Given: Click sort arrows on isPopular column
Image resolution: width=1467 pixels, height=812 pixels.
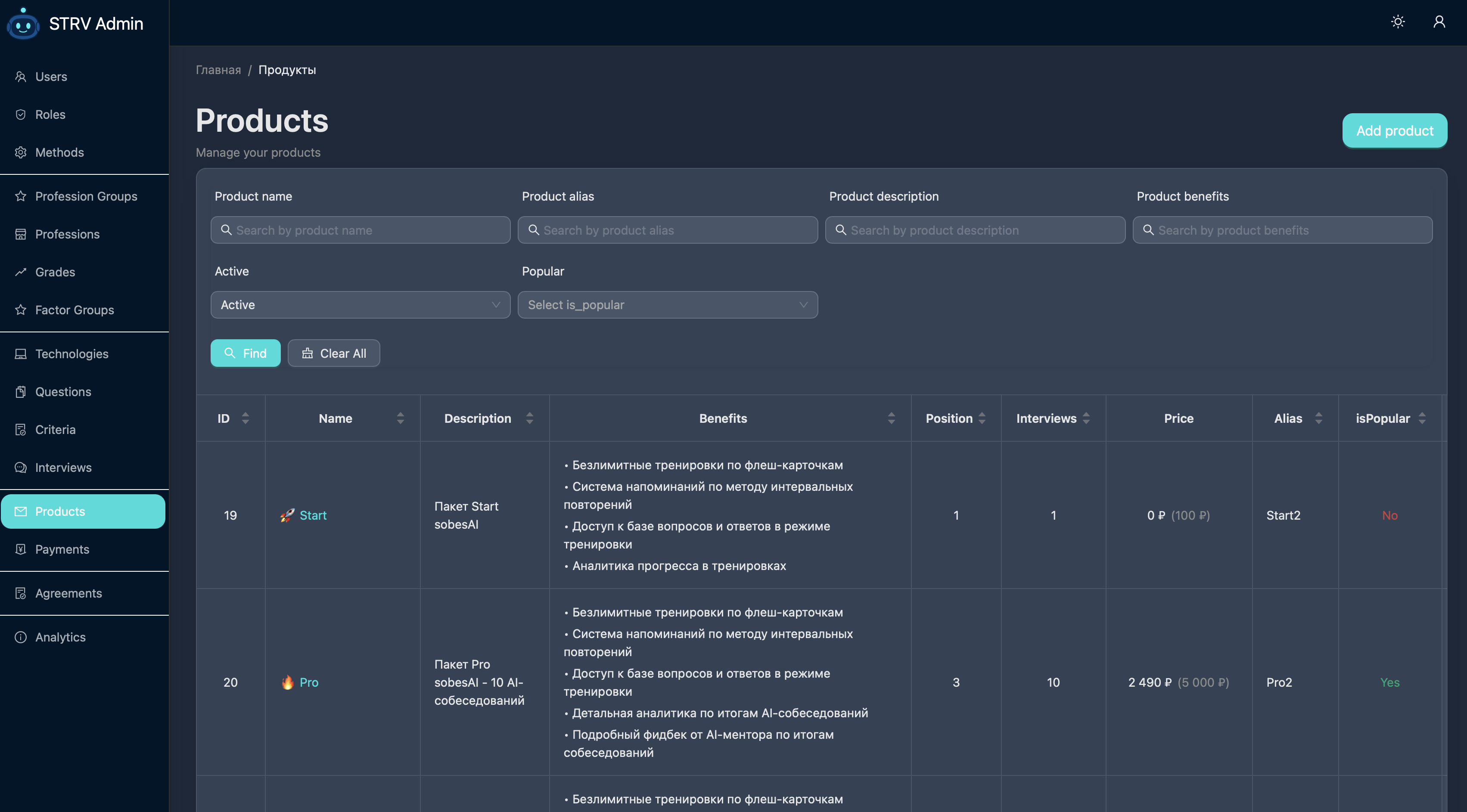Looking at the screenshot, I should coord(1422,418).
